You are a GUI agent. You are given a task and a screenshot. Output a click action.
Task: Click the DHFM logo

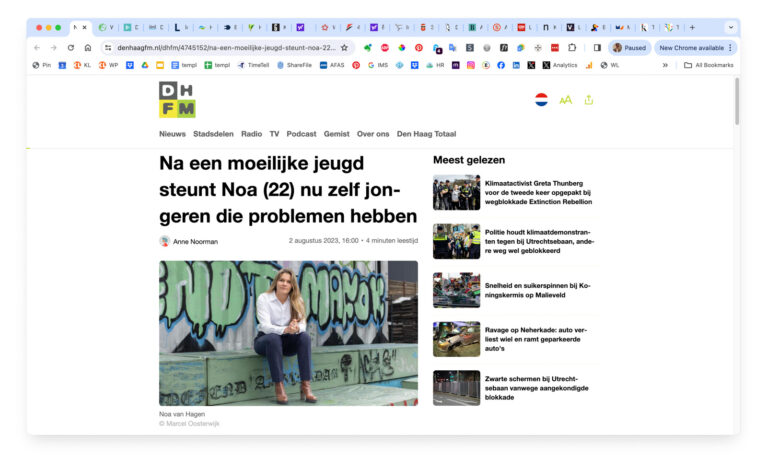click(x=177, y=100)
